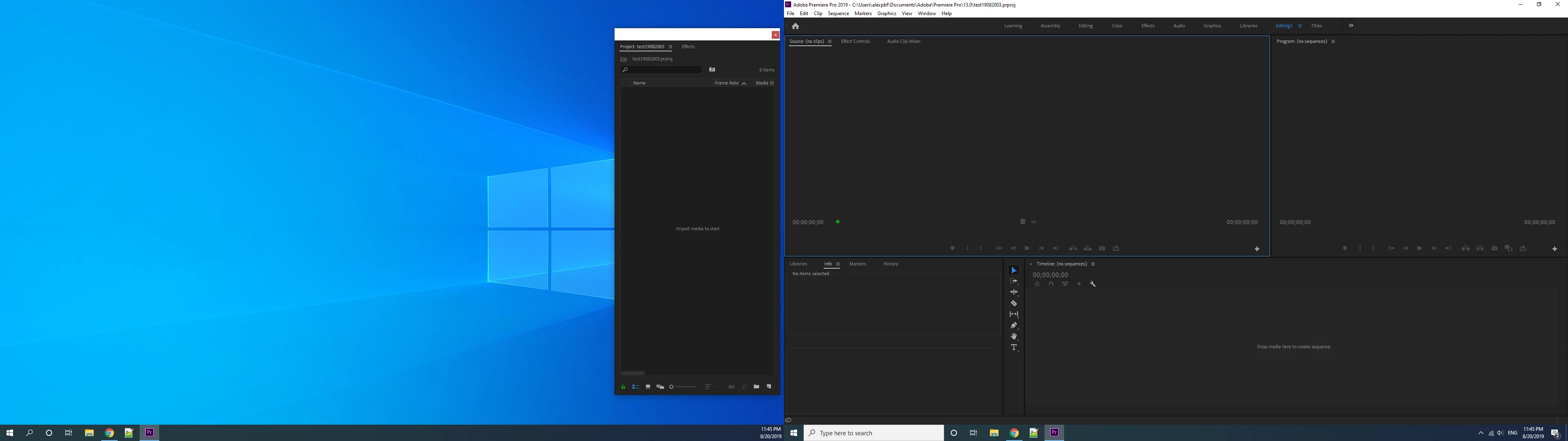
Task: Select the Pen tool
Action: point(1013,325)
